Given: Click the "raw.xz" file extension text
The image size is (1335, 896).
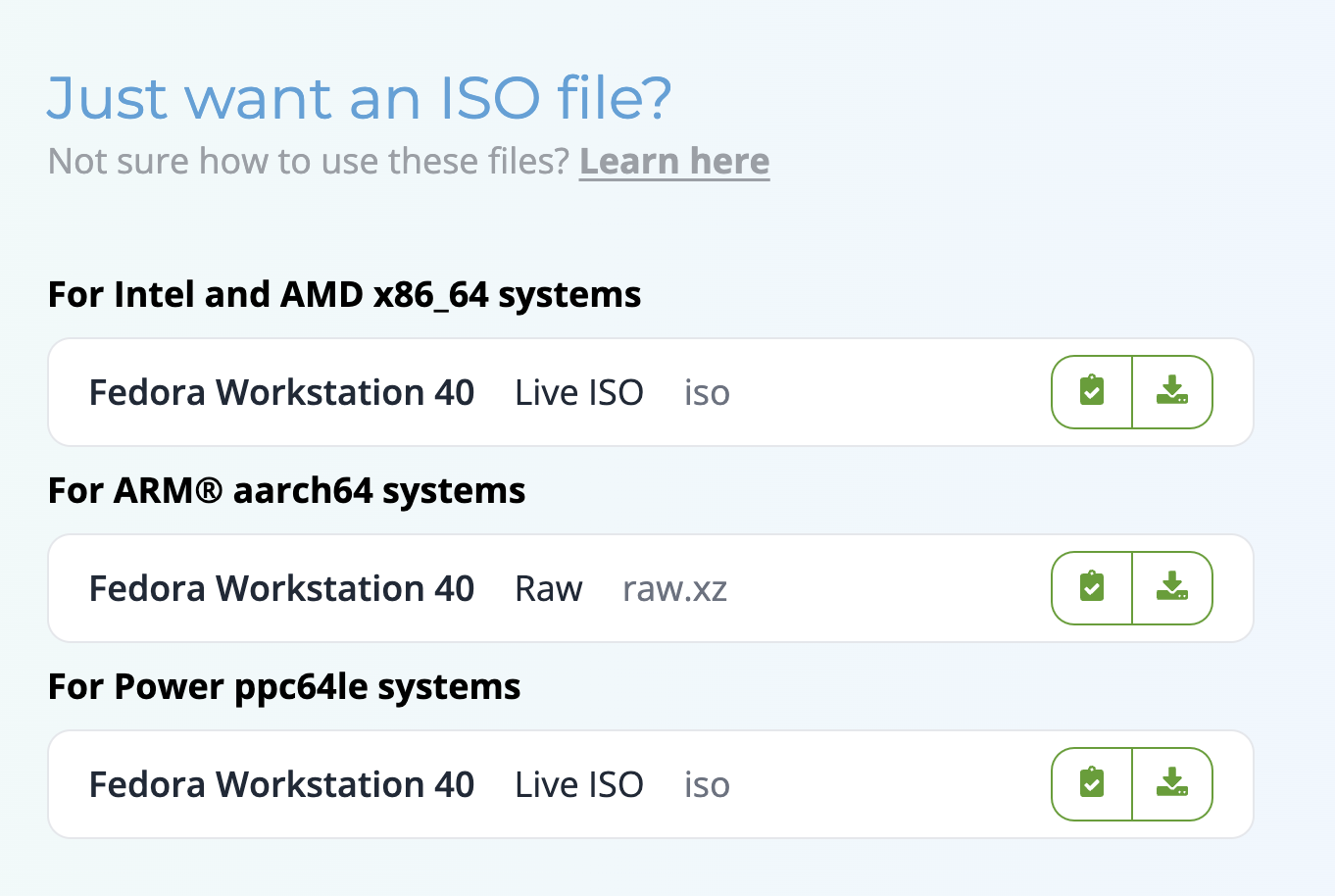Looking at the screenshot, I should pyautogui.click(x=674, y=588).
